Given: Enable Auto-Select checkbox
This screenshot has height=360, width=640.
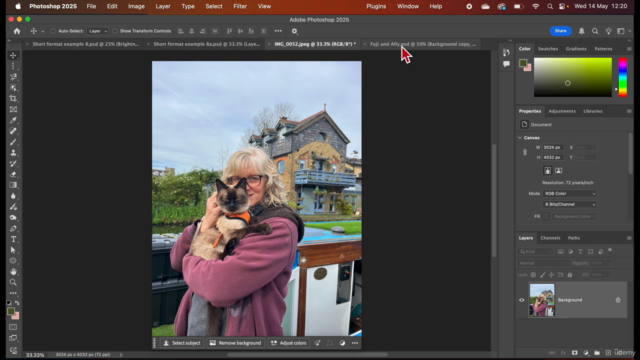Looking at the screenshot, I should pyautogui.click(x=53, y=31).
